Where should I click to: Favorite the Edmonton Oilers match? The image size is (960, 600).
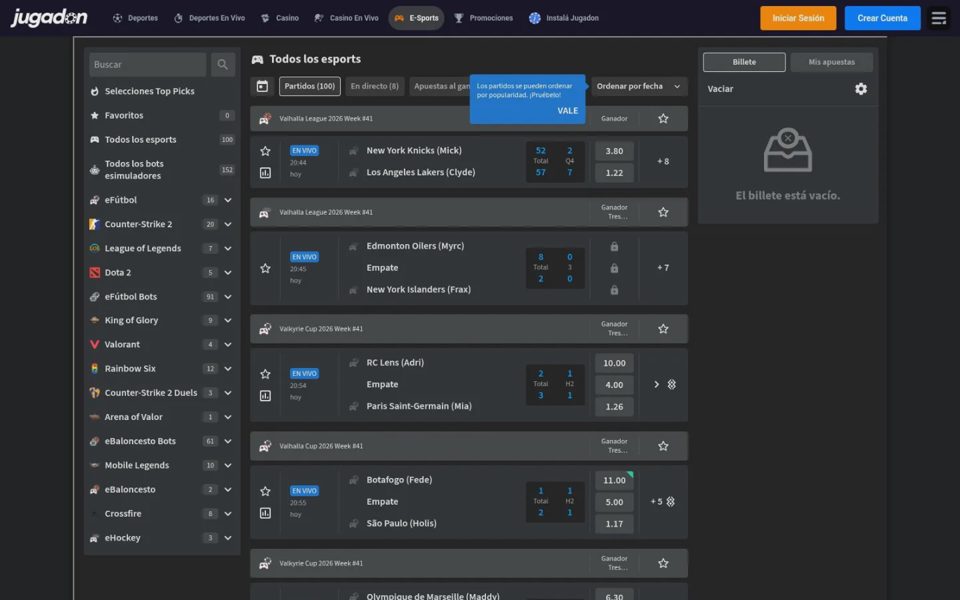coord(265,268)
